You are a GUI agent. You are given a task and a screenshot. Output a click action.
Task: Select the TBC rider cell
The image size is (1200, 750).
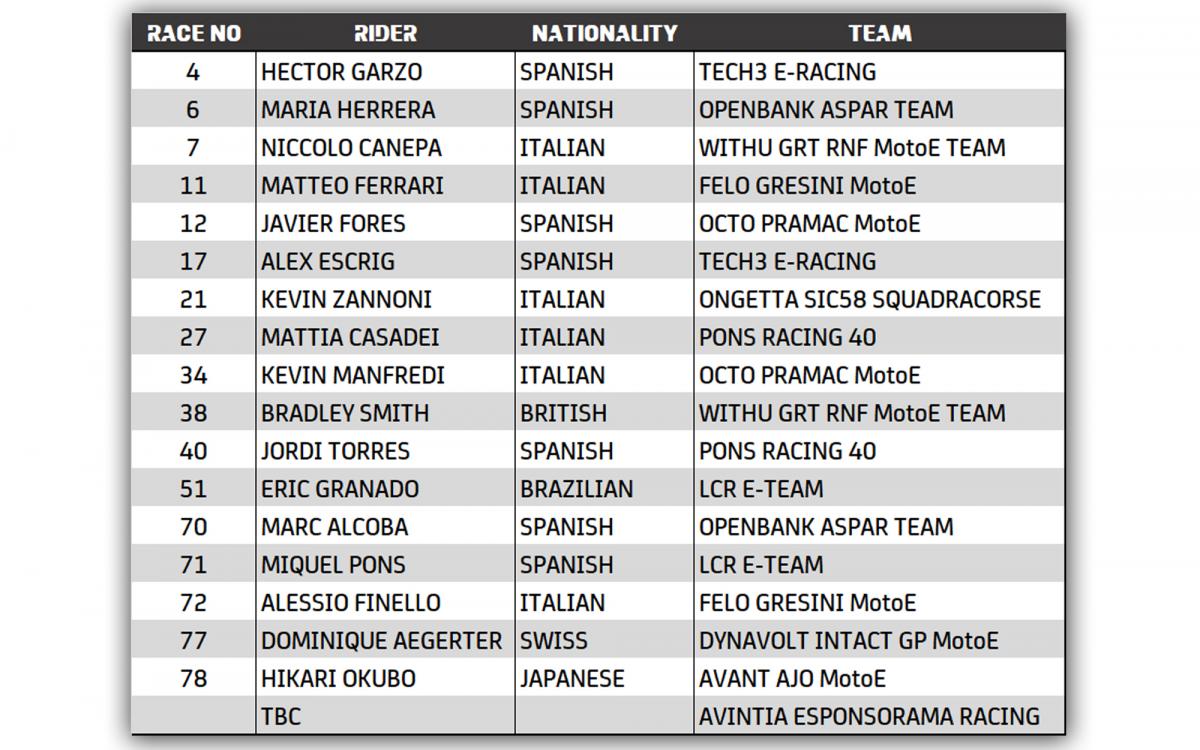pos(281,717)
